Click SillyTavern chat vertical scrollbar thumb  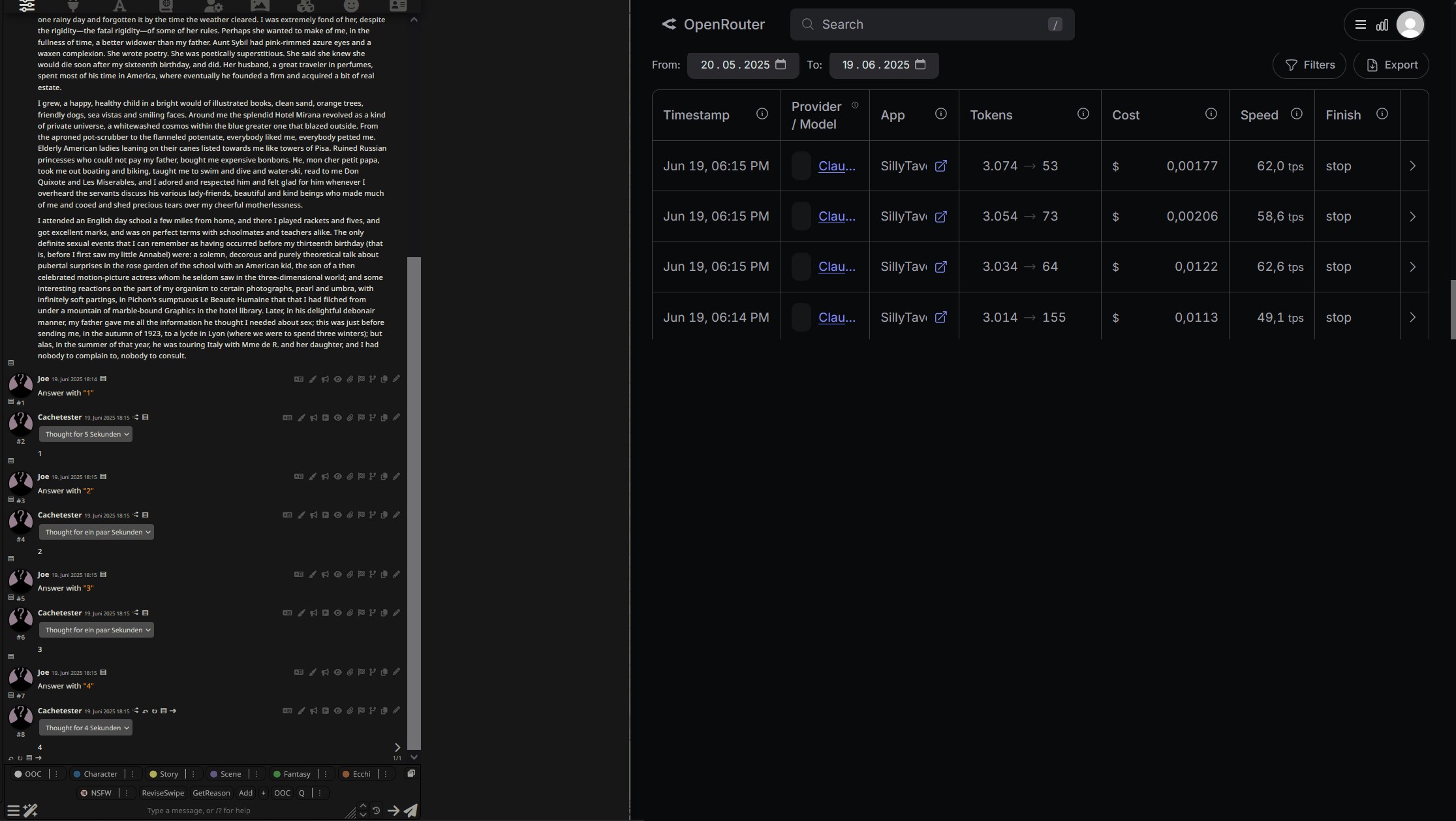click(x=414, y=503)
